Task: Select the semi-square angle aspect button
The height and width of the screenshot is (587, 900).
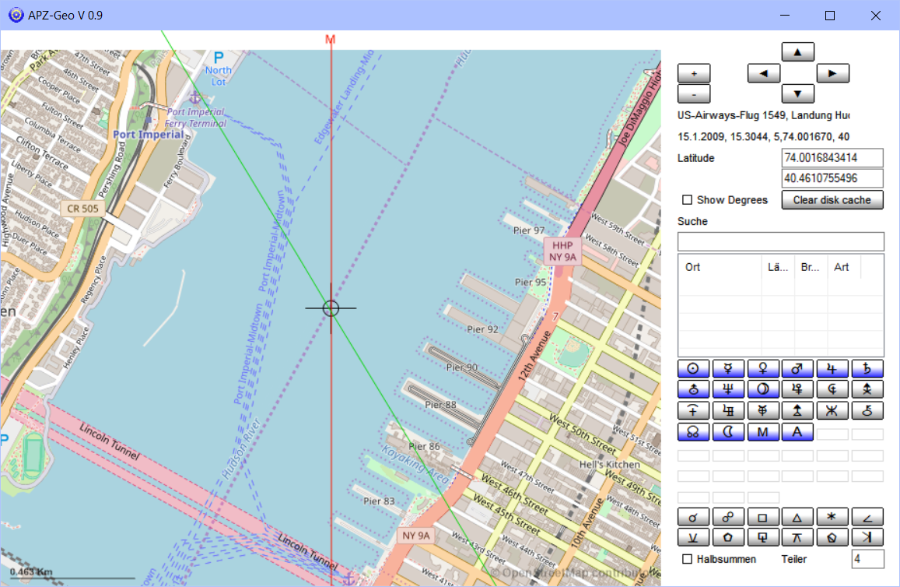Action: pos(867,517)
